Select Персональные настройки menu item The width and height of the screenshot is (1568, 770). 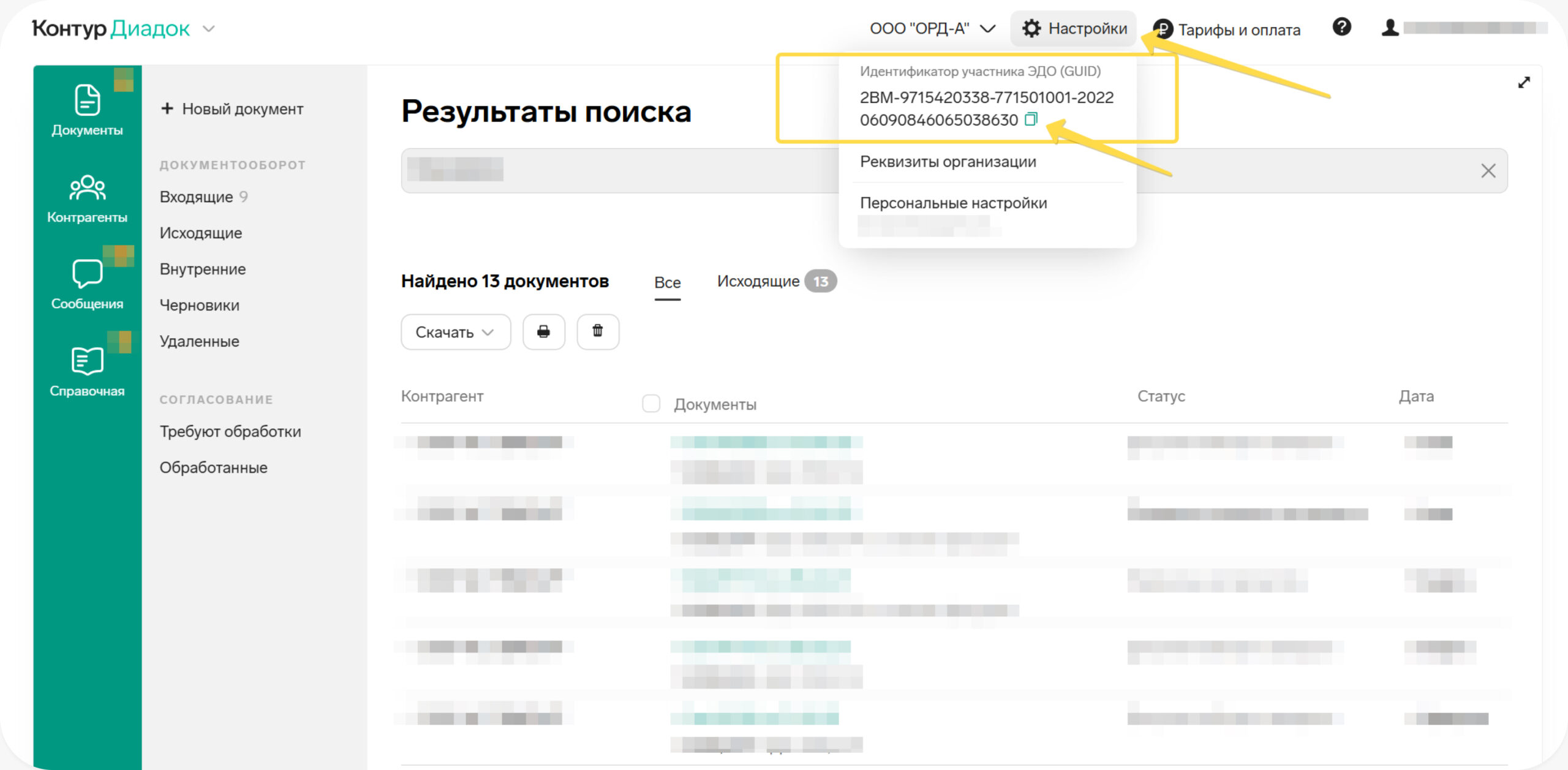pyautogui.click(x=953, y=203)
